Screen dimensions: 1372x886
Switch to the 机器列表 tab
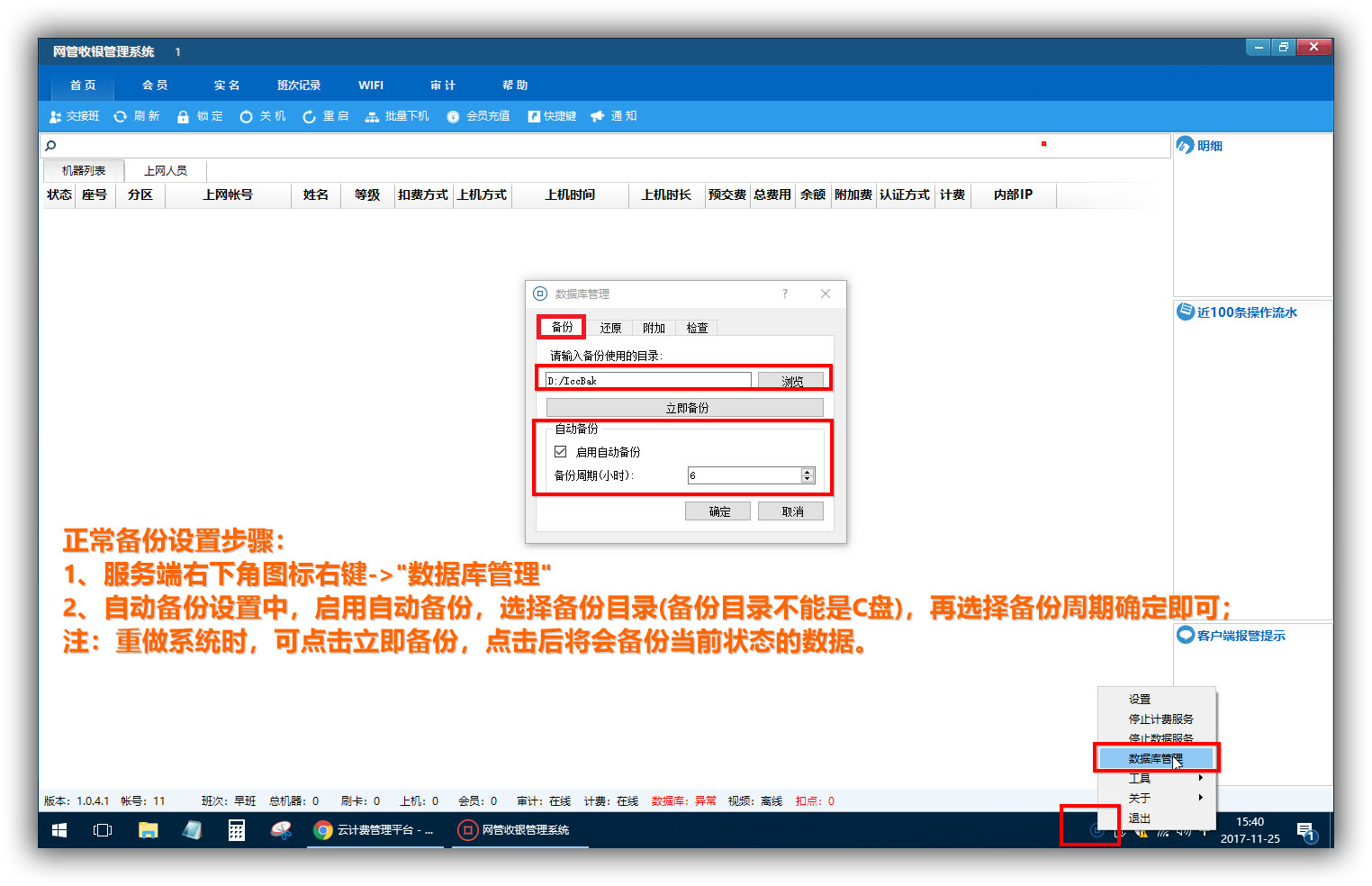click(x=84, y=170)
